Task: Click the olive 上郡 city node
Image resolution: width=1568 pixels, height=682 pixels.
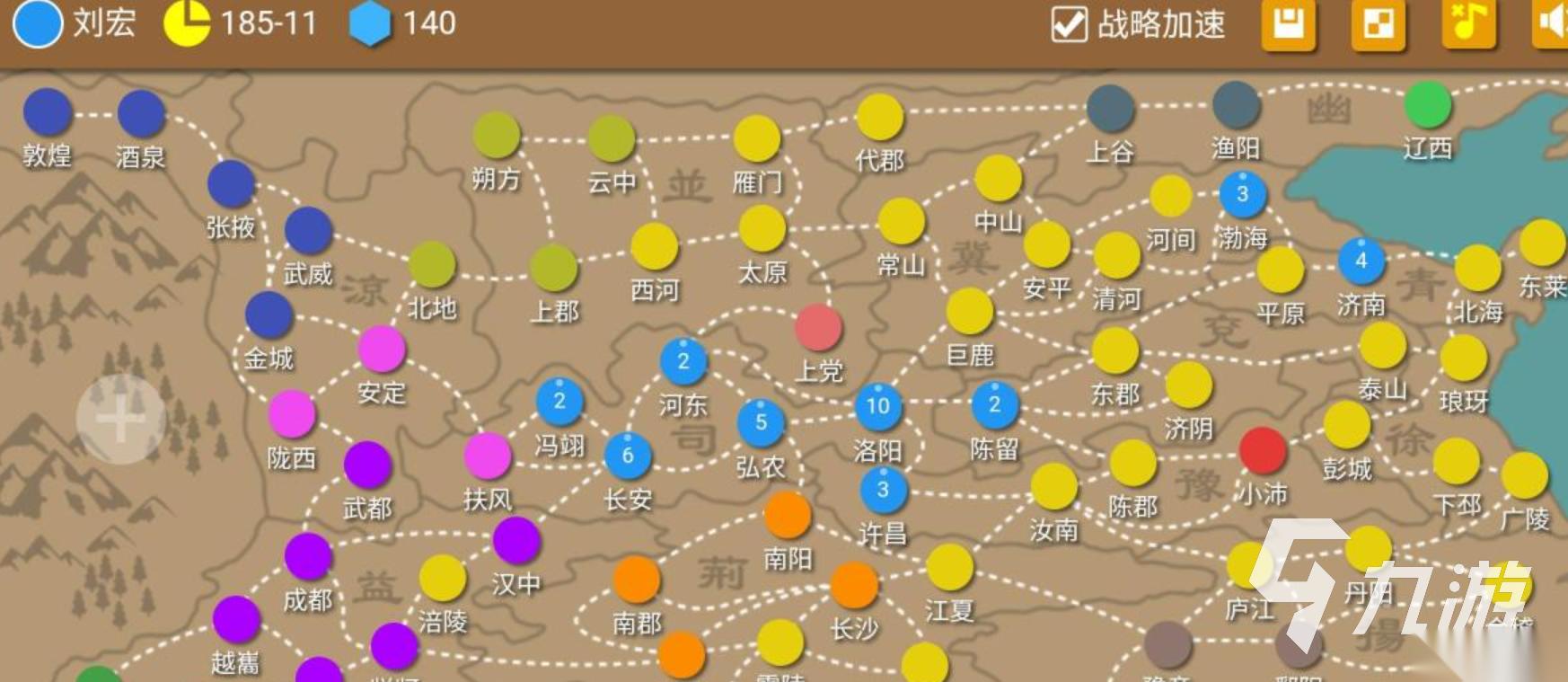Action: 553,268
